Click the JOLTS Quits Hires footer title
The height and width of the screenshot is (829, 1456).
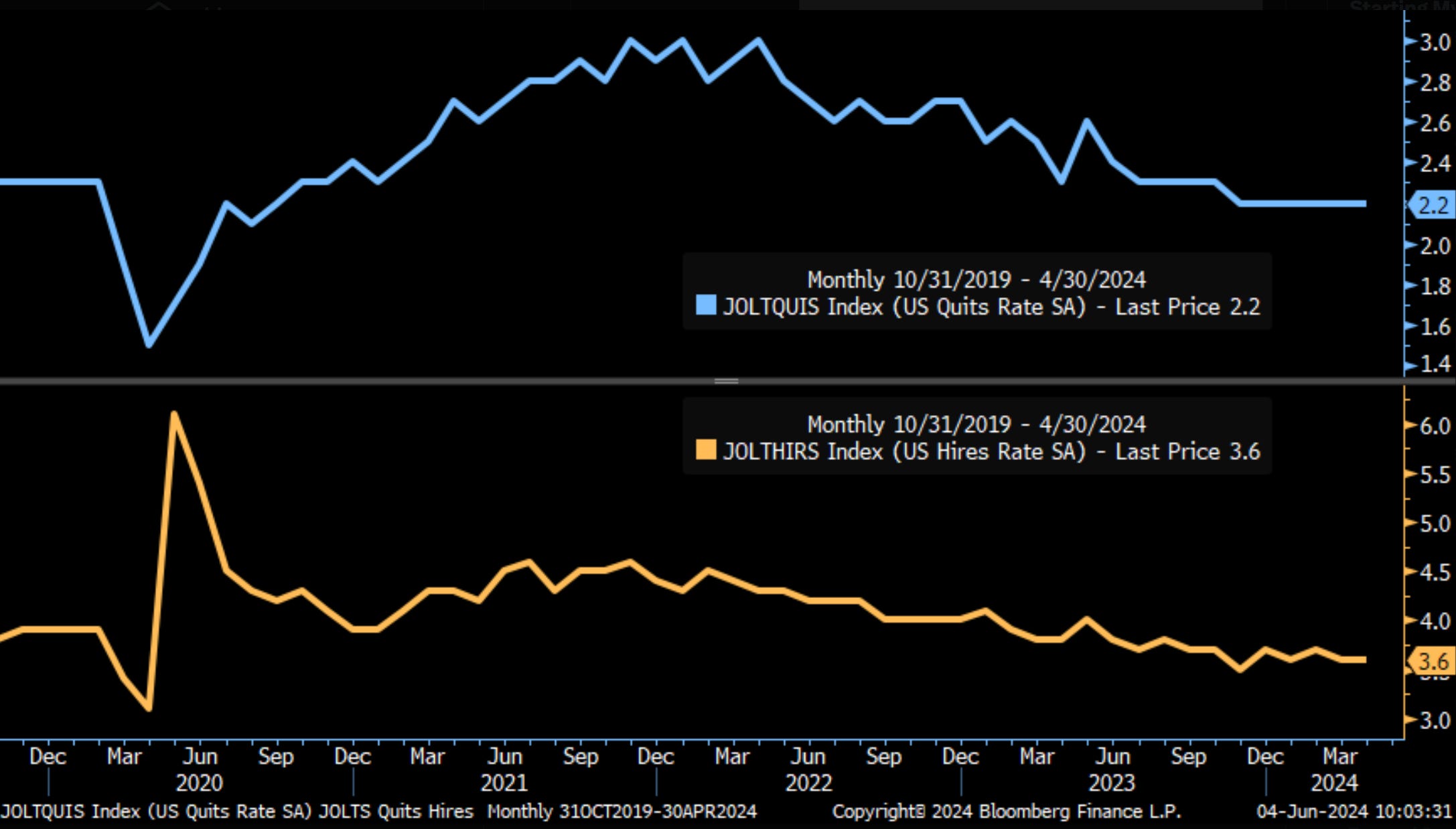(x=396, y=812)
